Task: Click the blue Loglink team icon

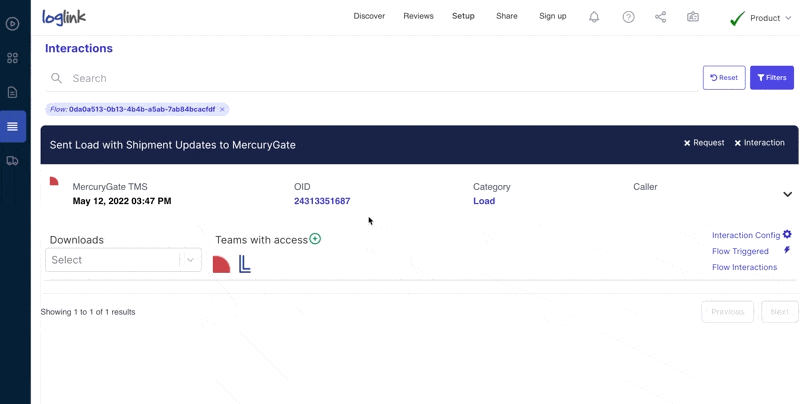Action: [245, 264]
